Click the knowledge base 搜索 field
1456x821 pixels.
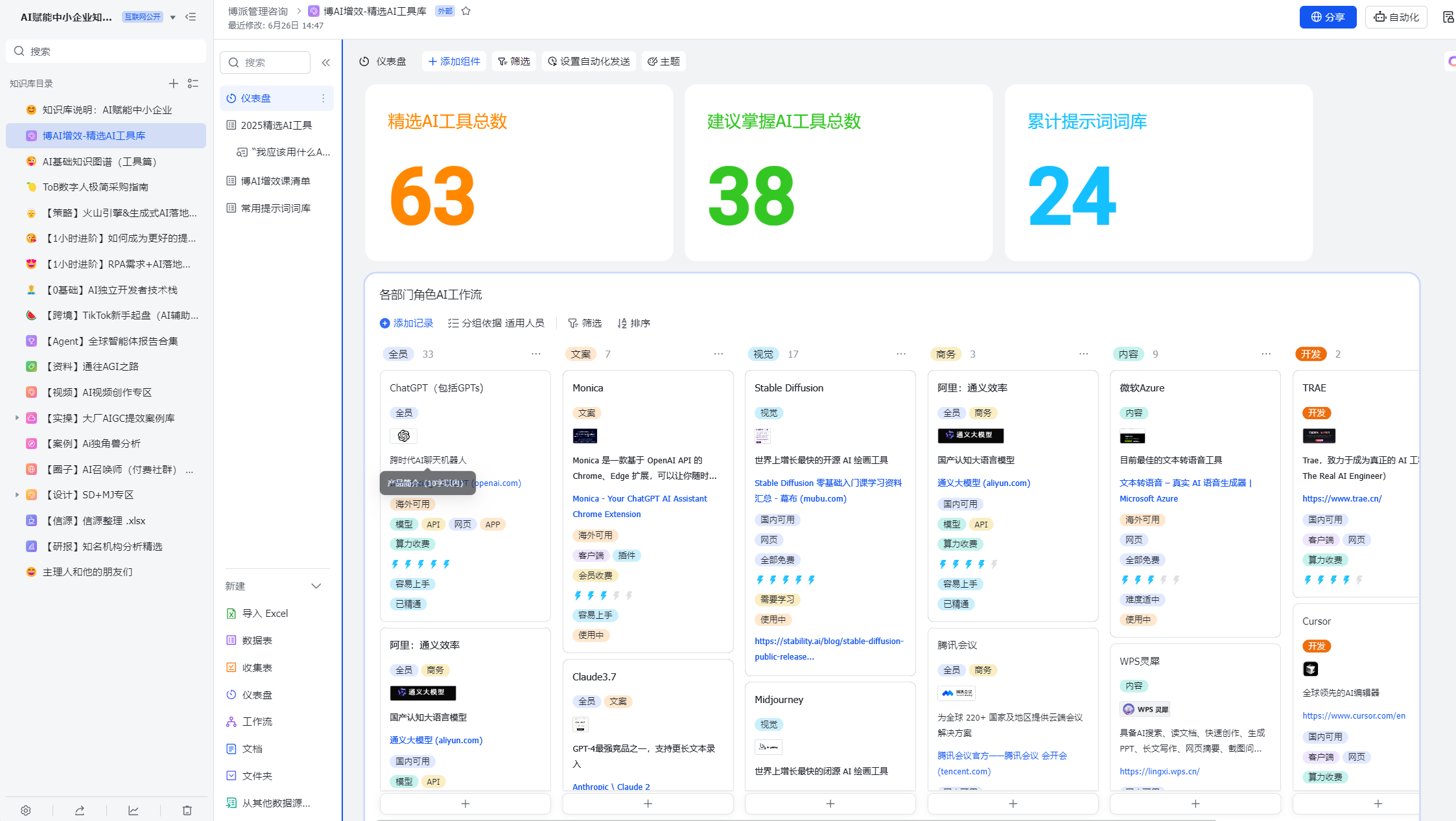click(x=106, y=51)
